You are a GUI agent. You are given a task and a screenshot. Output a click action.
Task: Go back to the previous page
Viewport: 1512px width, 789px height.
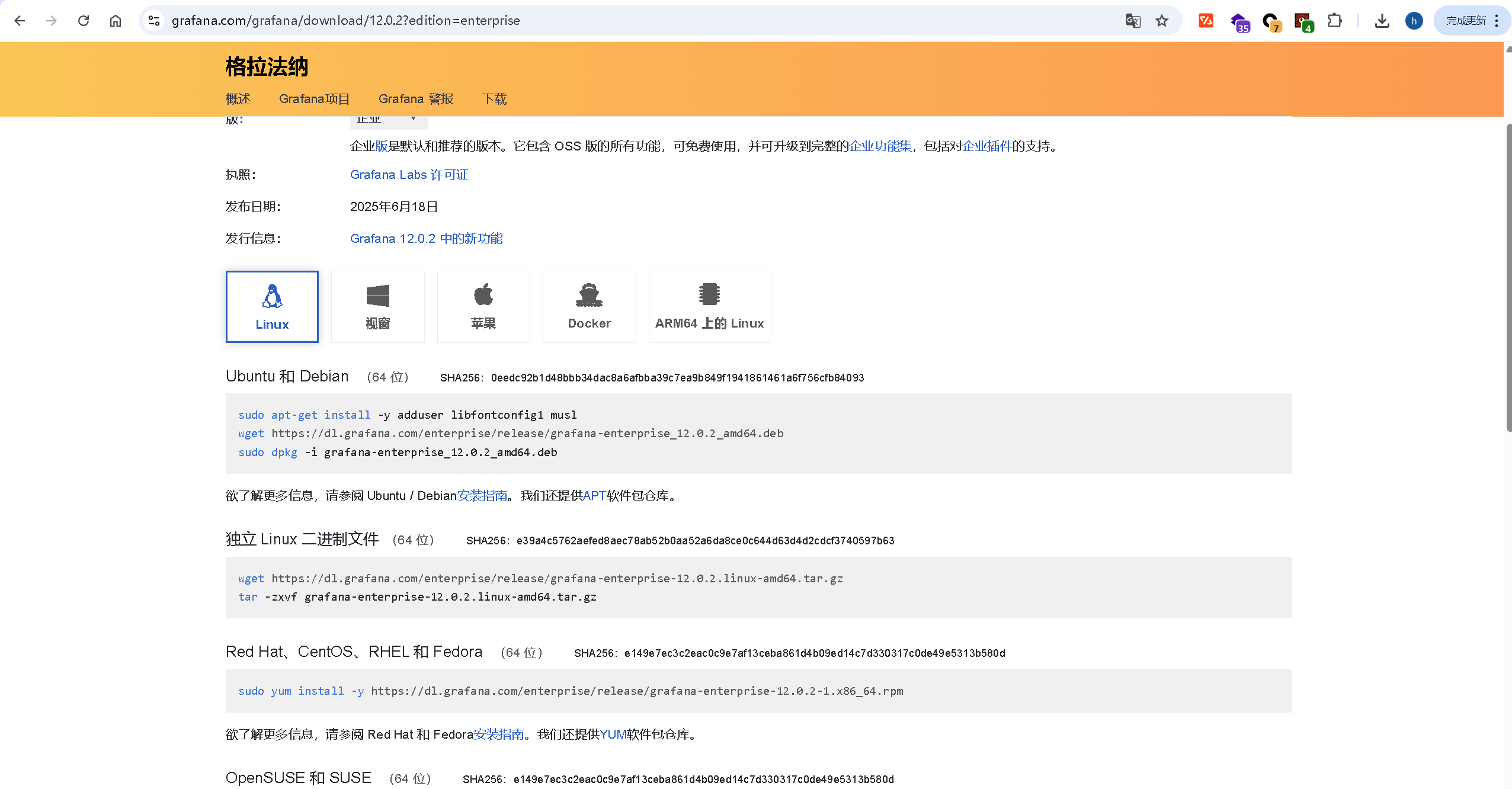click(x=20, y=21)
